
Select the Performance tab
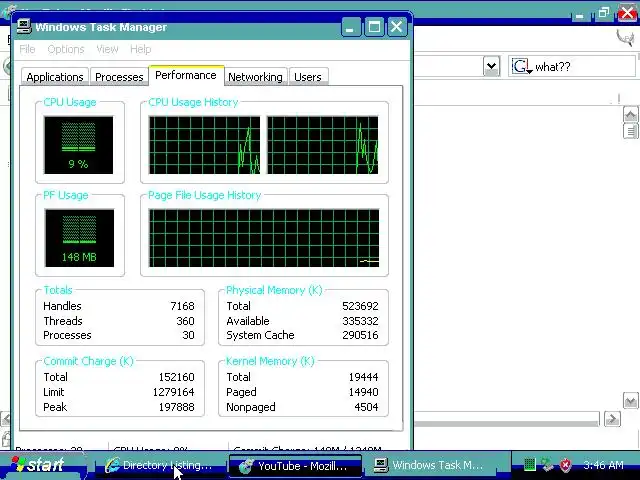186,76
